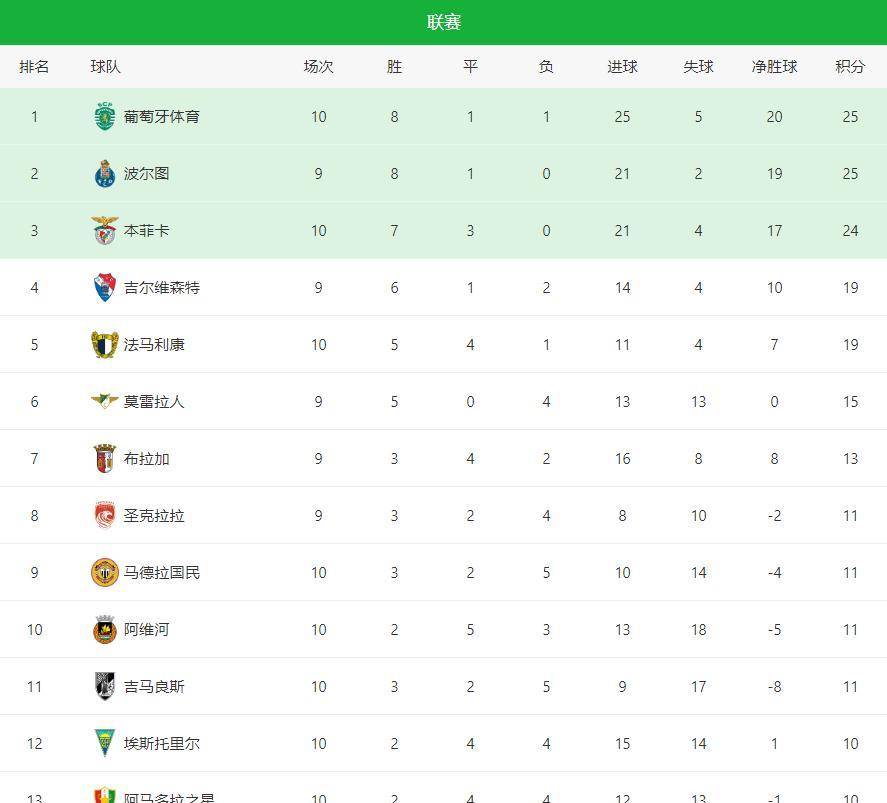Click the 排名 column header
Screen dimensions: 887x803
point(34,67)
